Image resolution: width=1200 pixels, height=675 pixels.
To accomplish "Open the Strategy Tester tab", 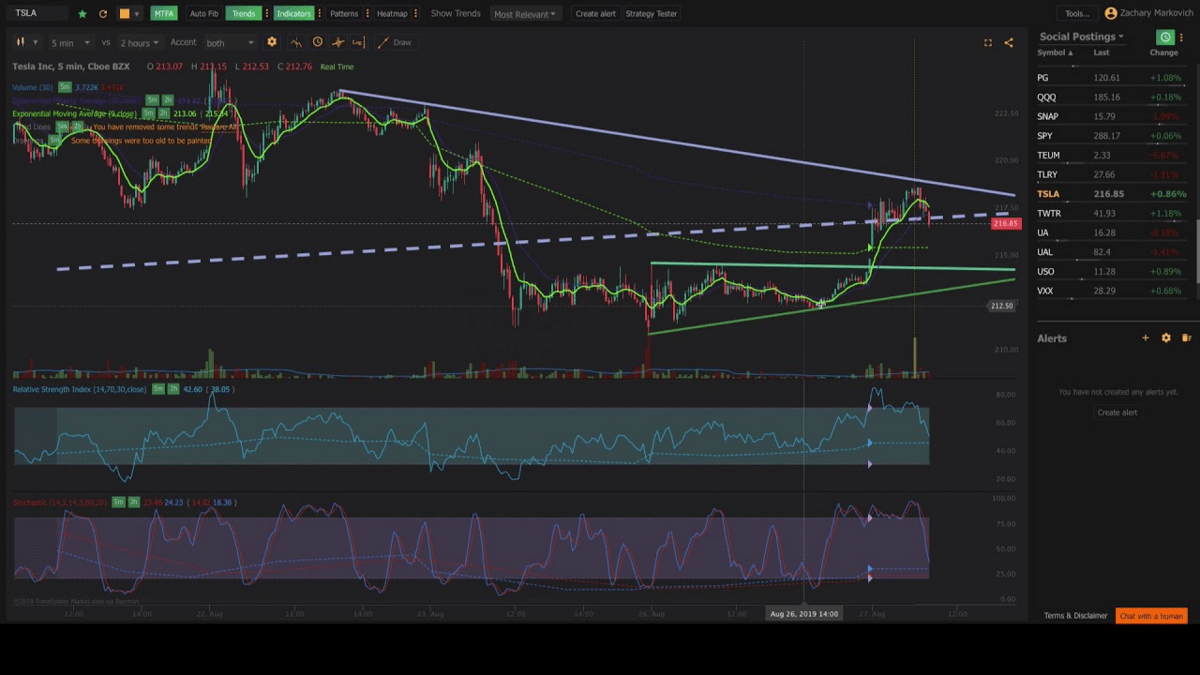I will (x=652, y=14).
